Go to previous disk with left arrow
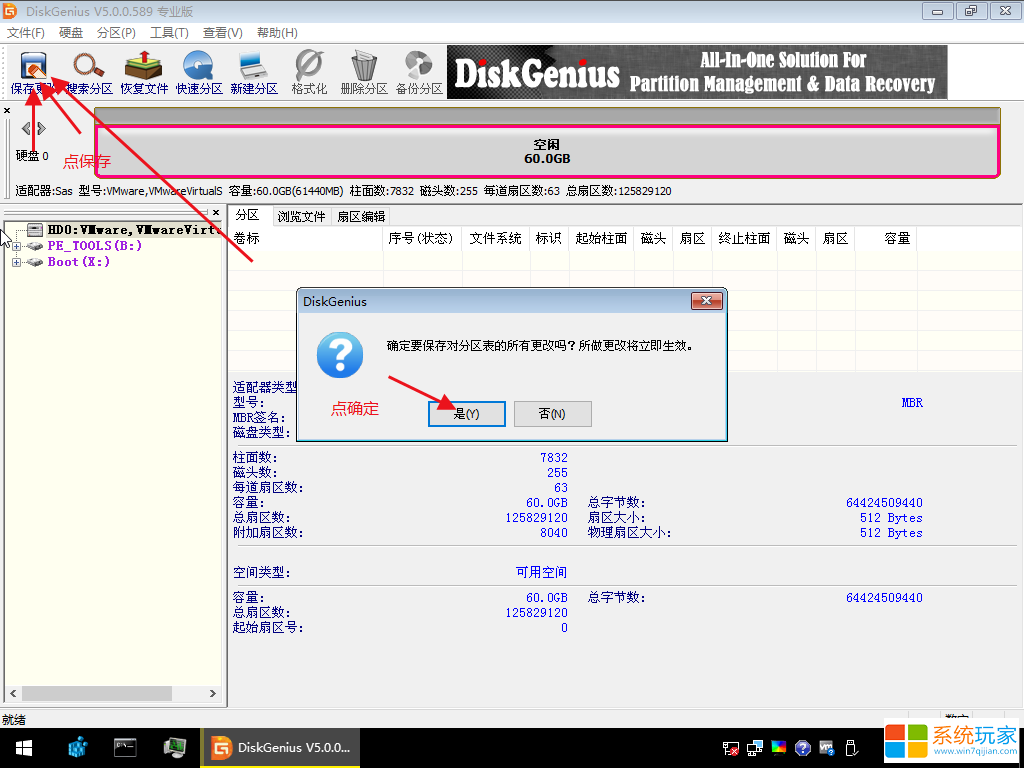 point(26,128)
